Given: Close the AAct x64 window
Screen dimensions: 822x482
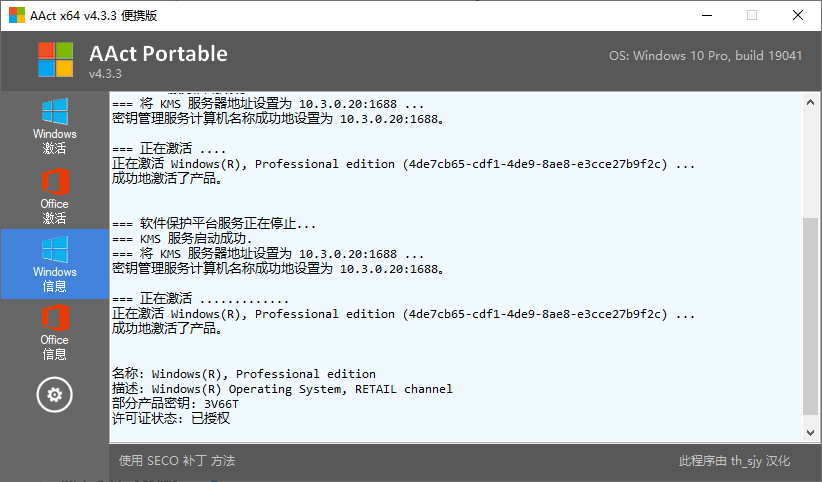Looking at the screenshot, I should [798, 15].
